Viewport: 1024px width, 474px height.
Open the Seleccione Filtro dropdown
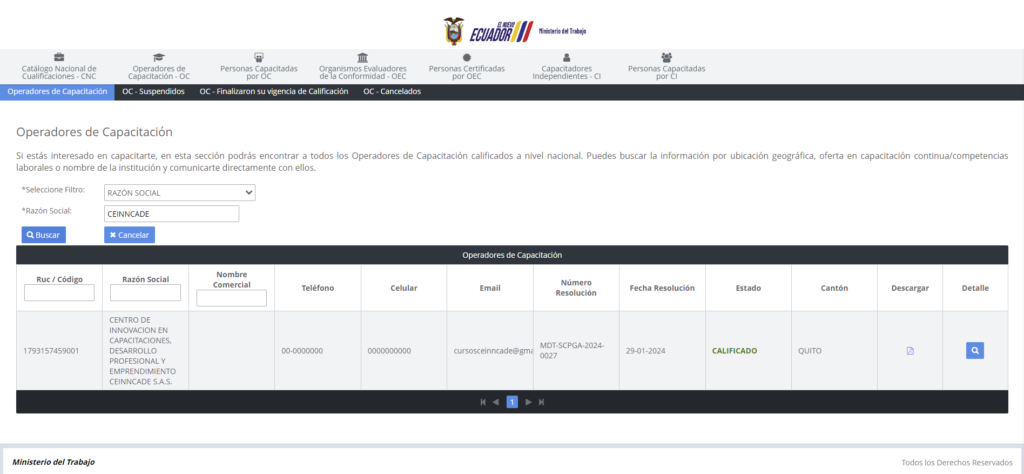point(180,193)
